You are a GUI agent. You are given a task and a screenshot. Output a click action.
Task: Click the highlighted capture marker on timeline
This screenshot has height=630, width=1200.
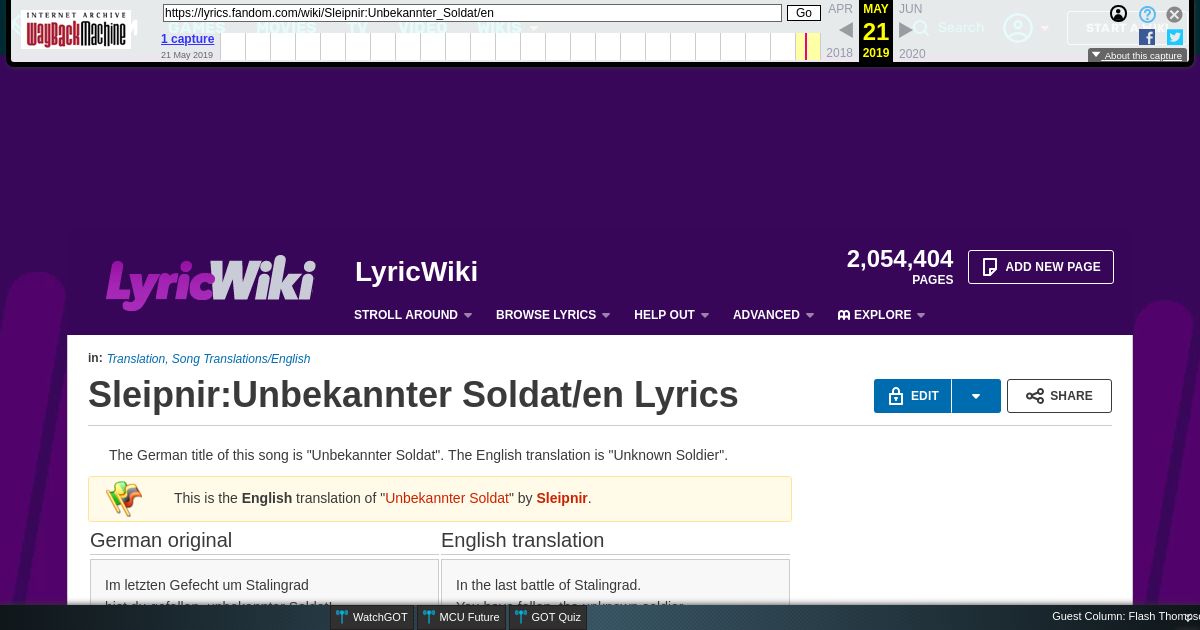click(x=806, y=46)
